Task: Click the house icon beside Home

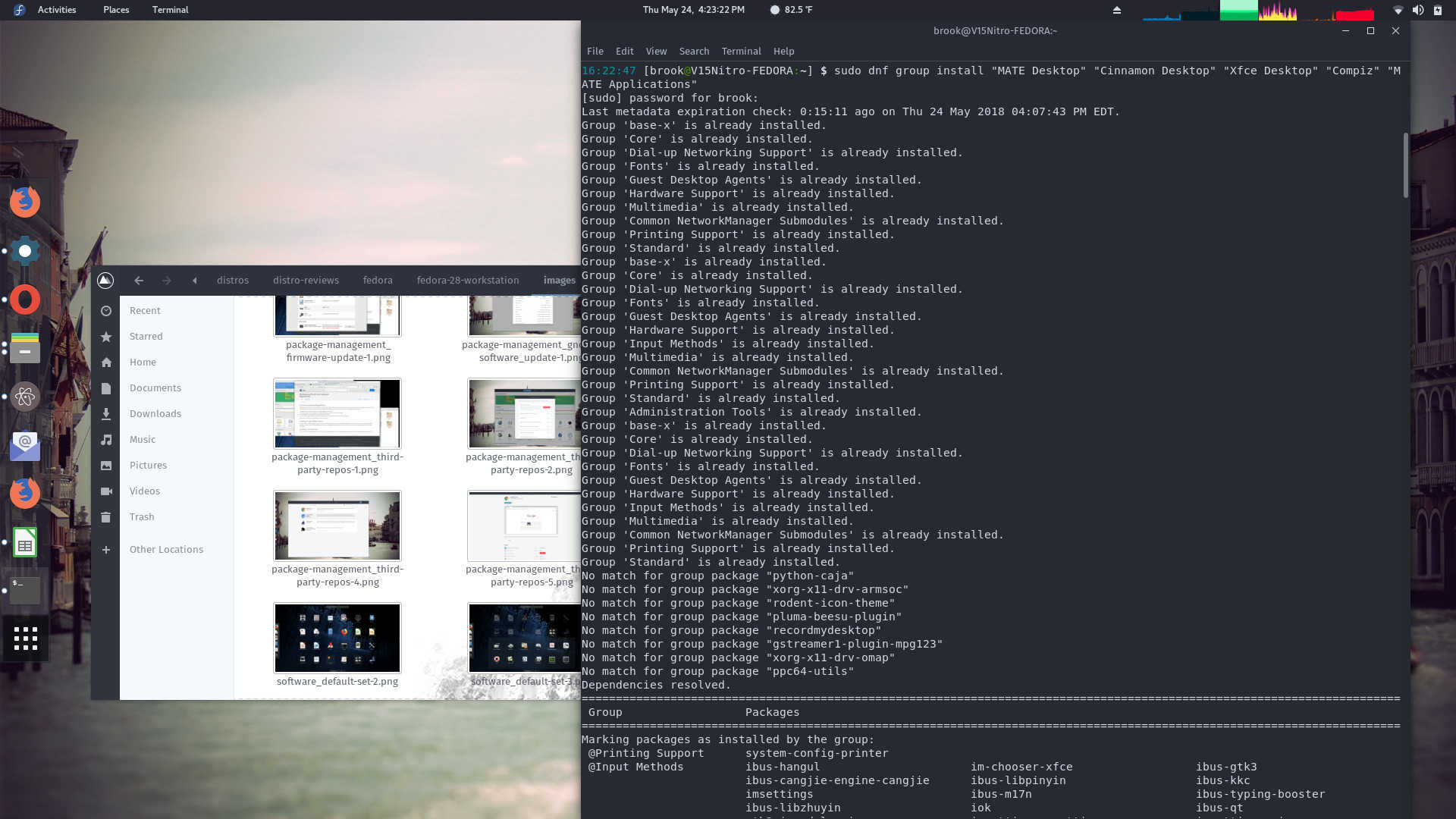Action: (x=106, y=362)
